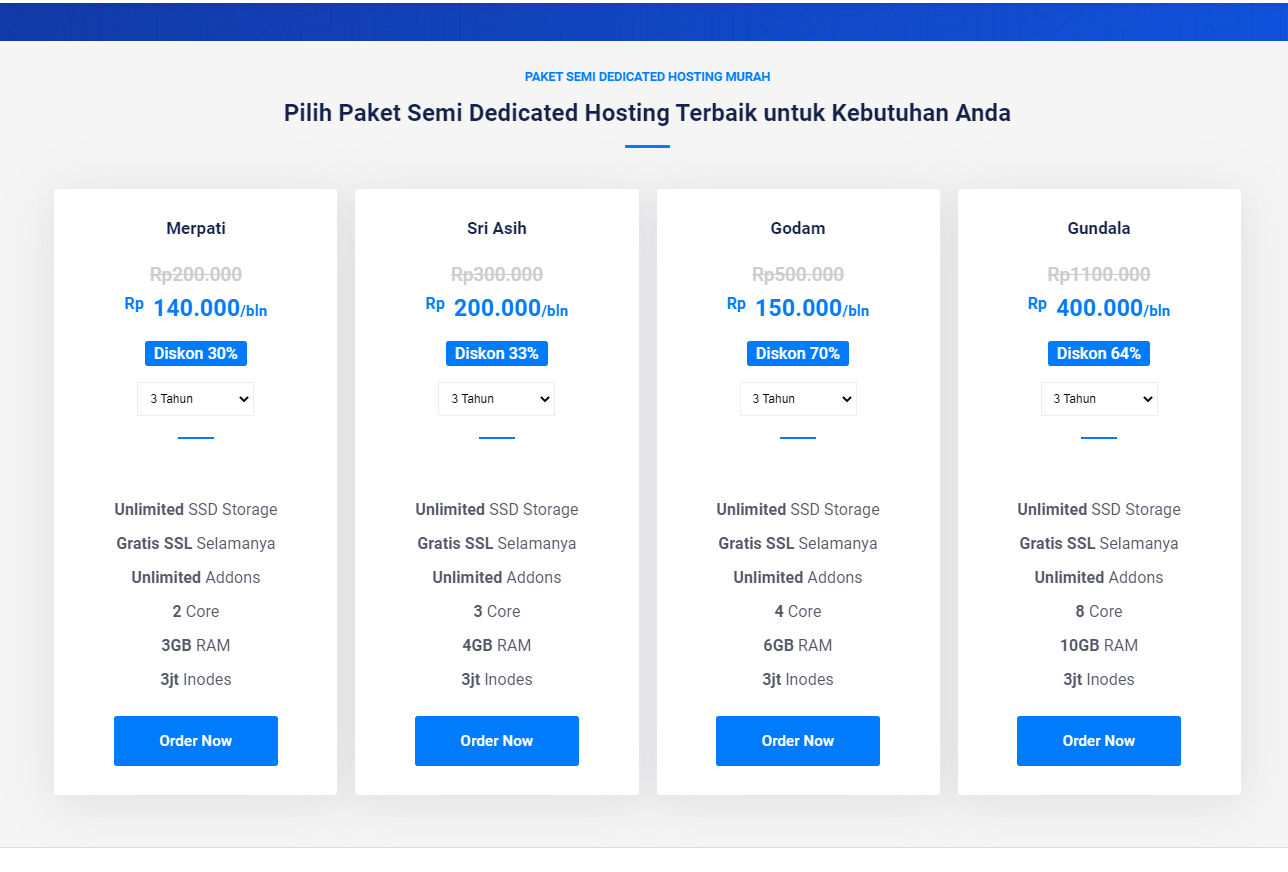Click the Diskon 30% badge
Image resolution: width=1288 pixels, height=872 pixels.
click(196, 353)
